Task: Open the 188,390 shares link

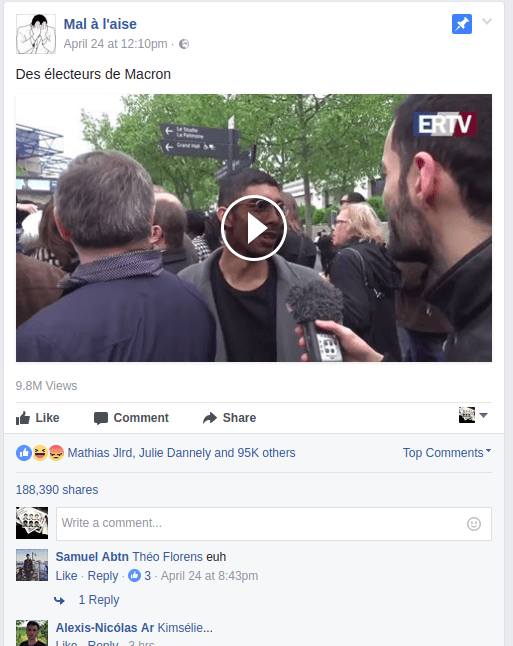Action: [x=57, y=489]
